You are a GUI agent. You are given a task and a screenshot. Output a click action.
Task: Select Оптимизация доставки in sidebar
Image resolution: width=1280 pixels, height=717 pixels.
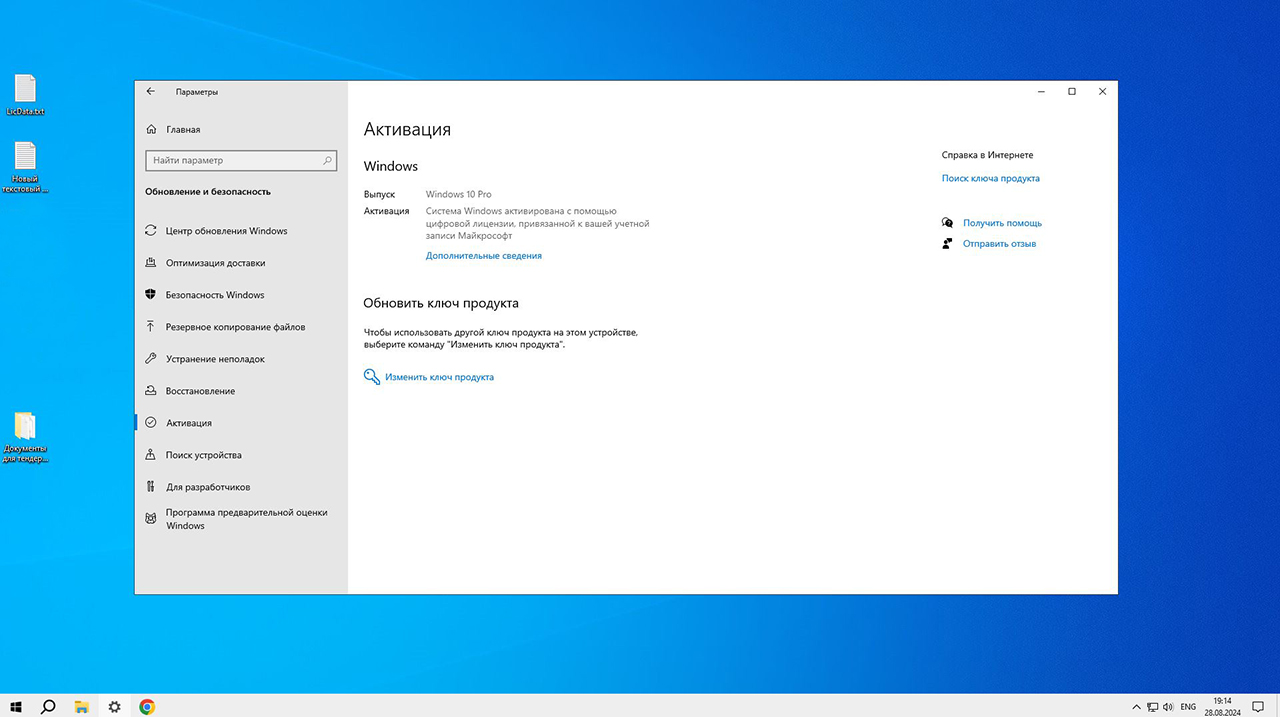pos(215,263)
